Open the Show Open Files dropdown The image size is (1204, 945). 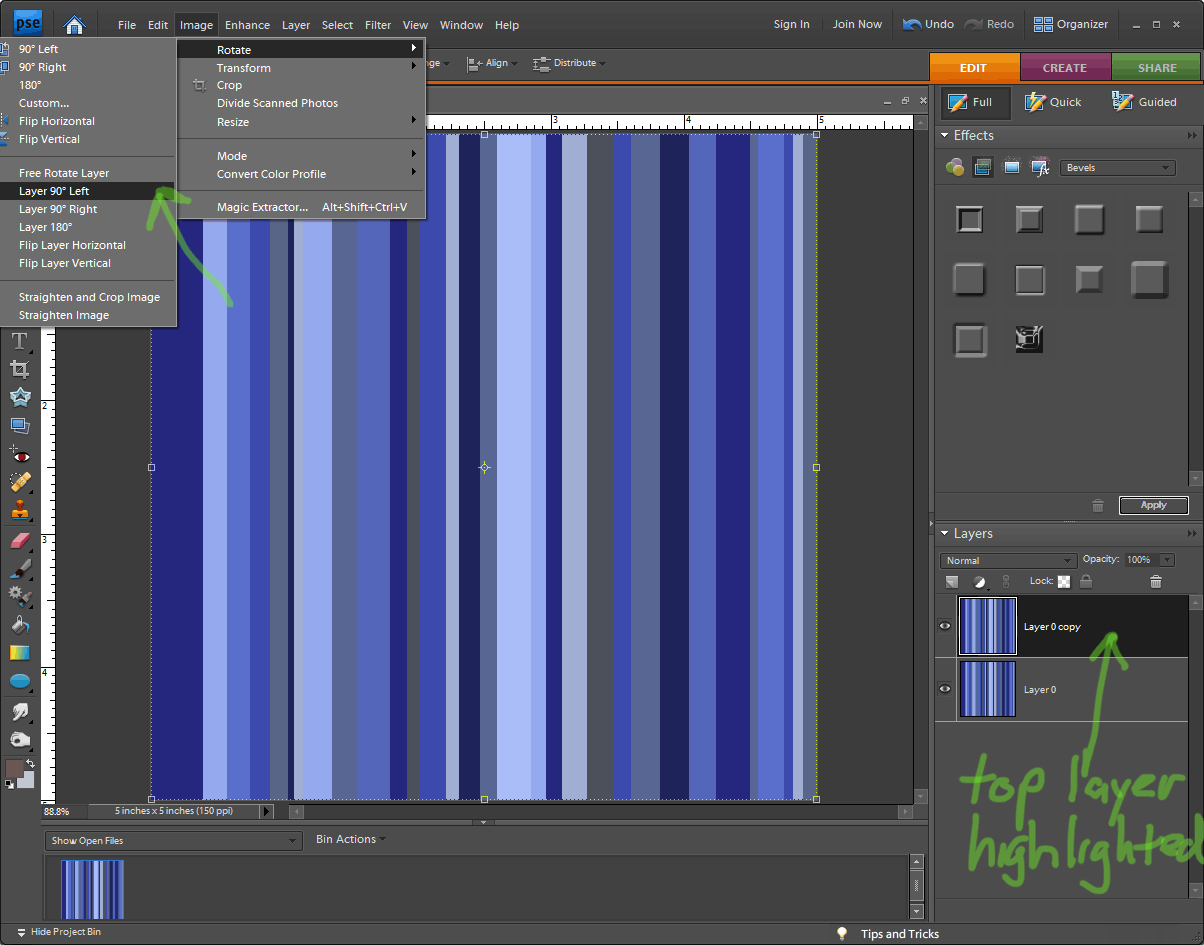(173, 841)
